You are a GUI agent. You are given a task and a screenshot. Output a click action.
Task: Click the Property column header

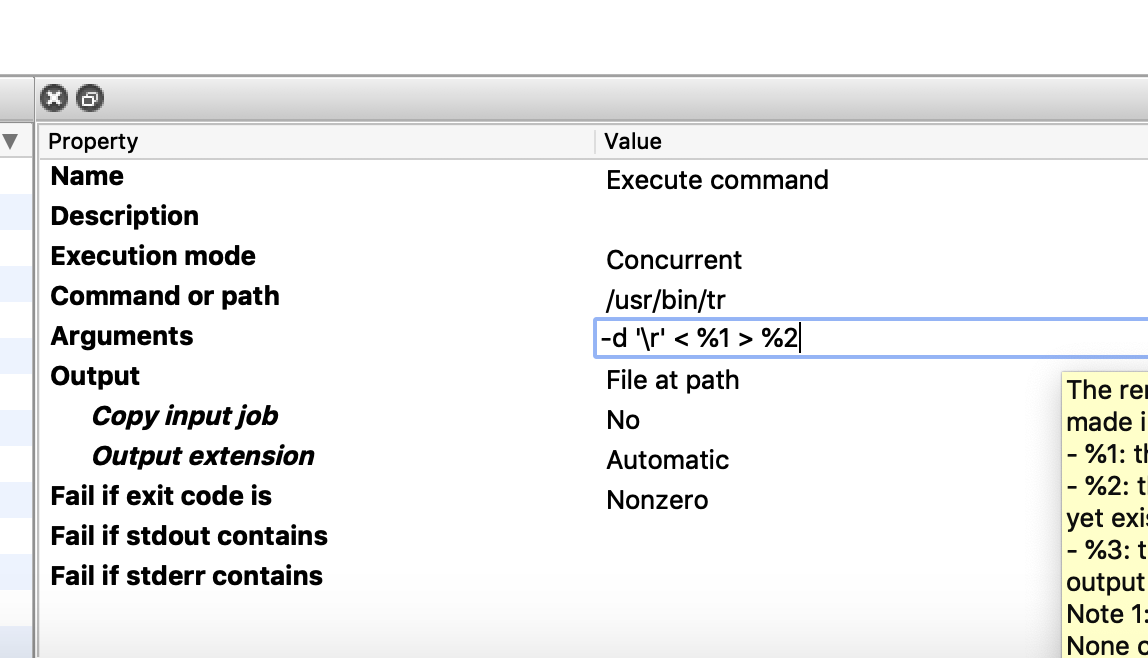click(93, 141)
